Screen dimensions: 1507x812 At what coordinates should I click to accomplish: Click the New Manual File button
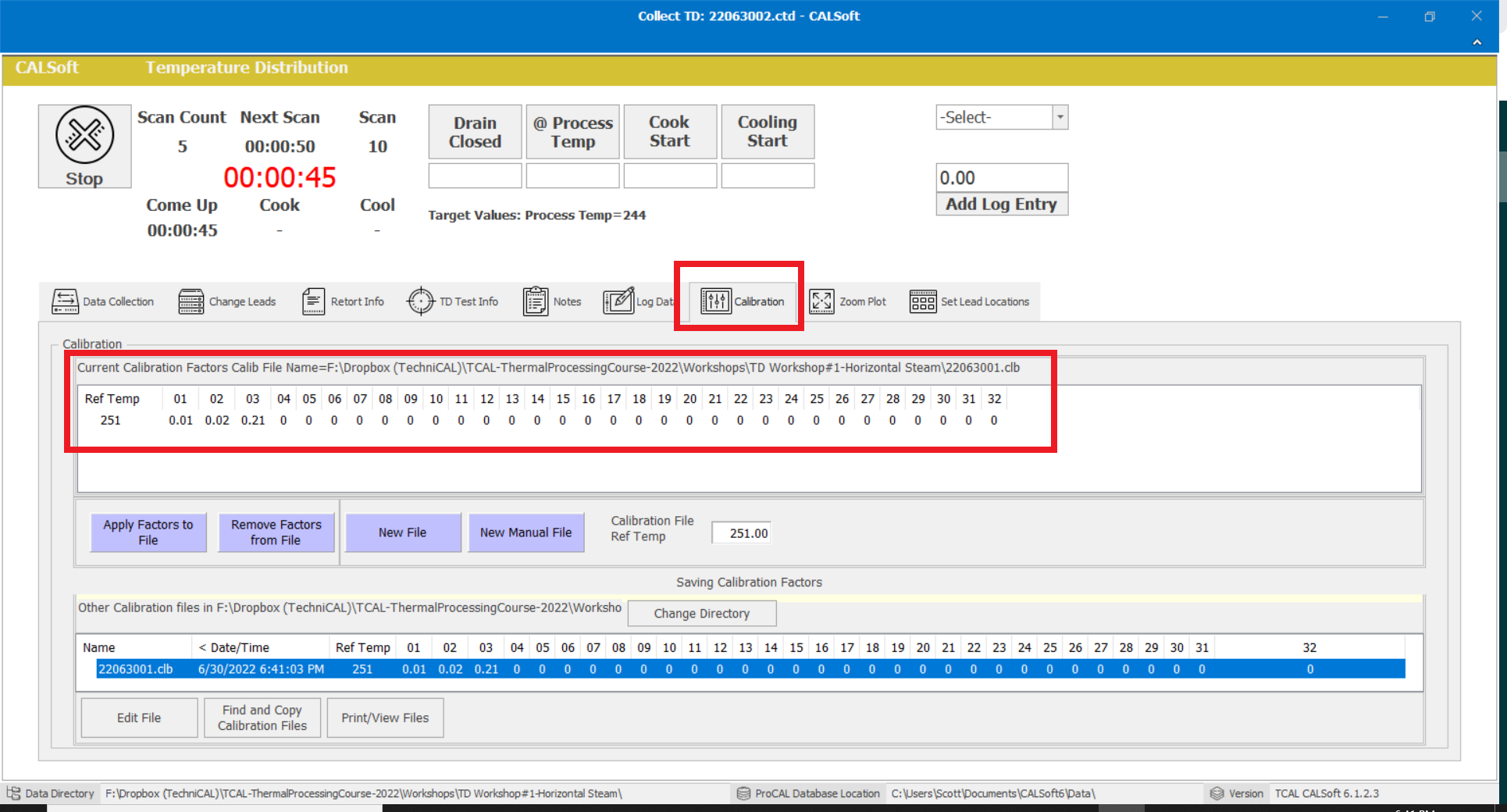tap(526, 532)
